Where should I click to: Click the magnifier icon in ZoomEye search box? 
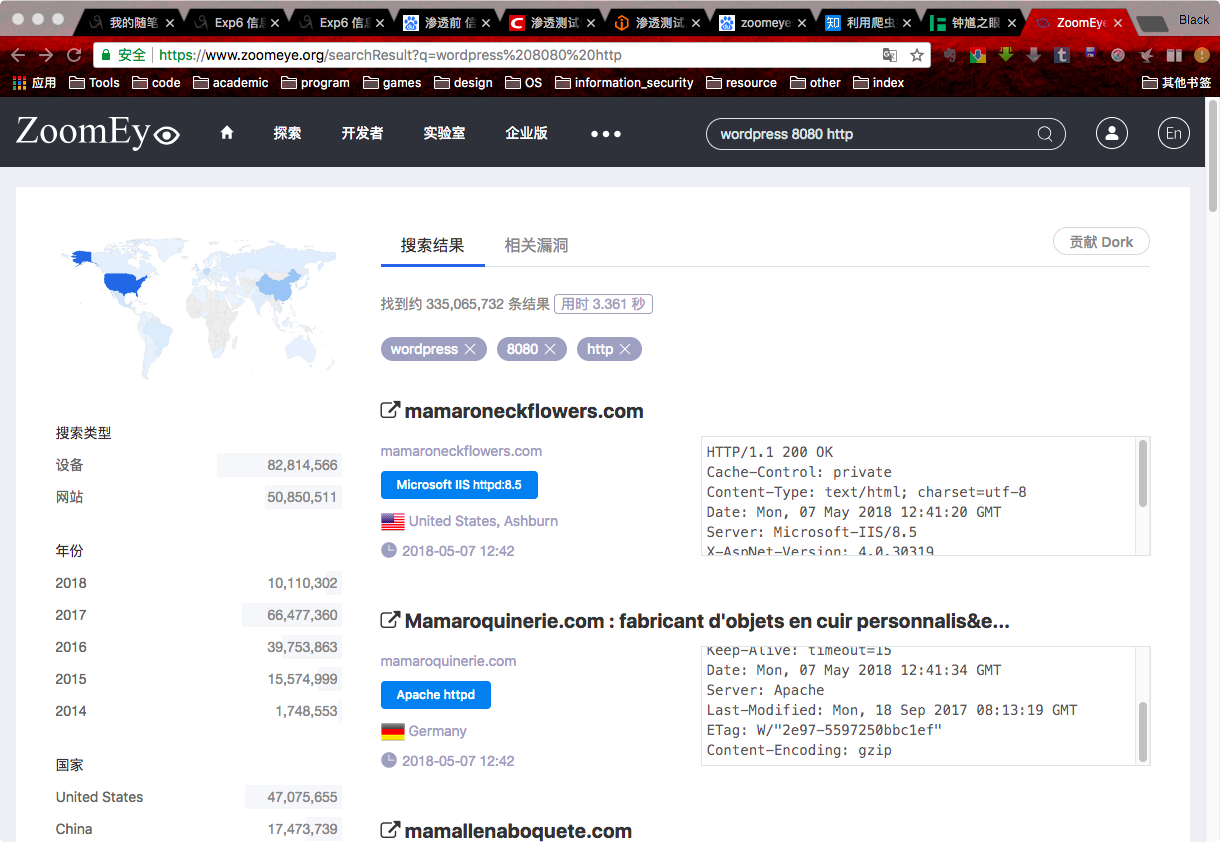point(1045,134)
